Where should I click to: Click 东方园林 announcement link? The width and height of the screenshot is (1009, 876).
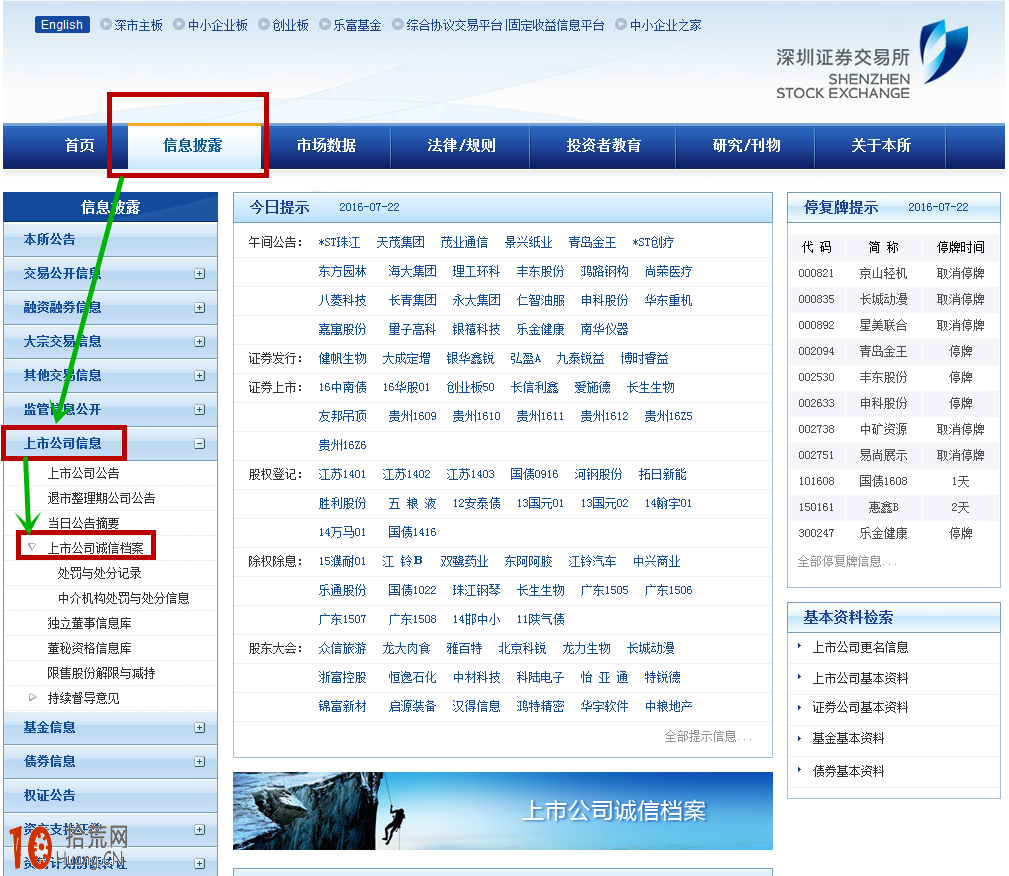[x=342, y=272]
